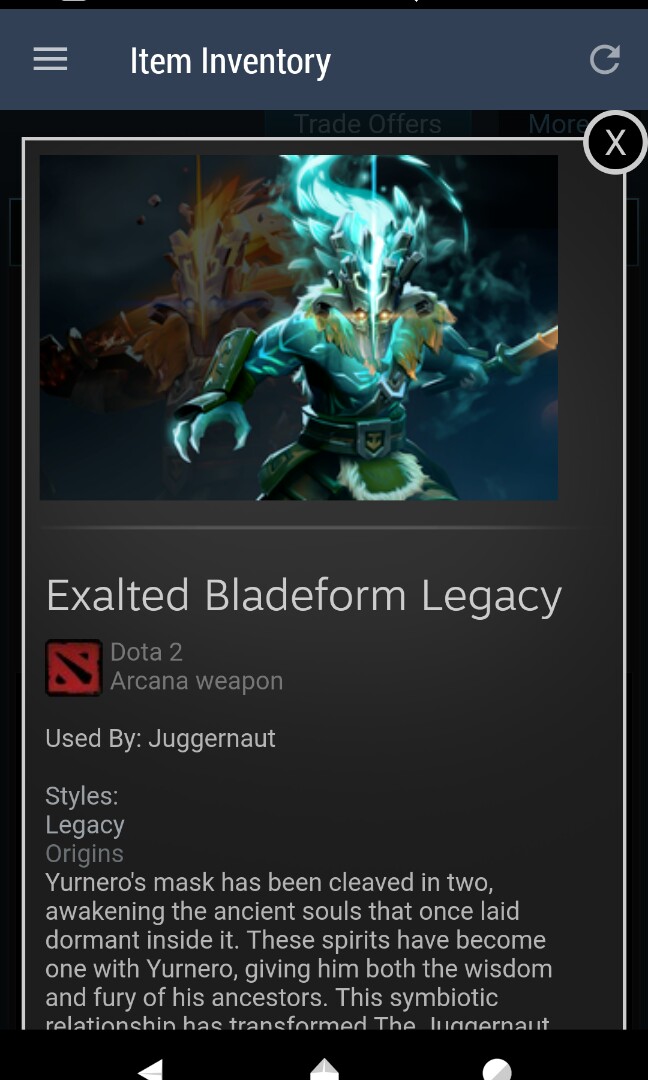Click the Exalted Bladeform Legacy title
648x1080 pixels.
(304, 596)
